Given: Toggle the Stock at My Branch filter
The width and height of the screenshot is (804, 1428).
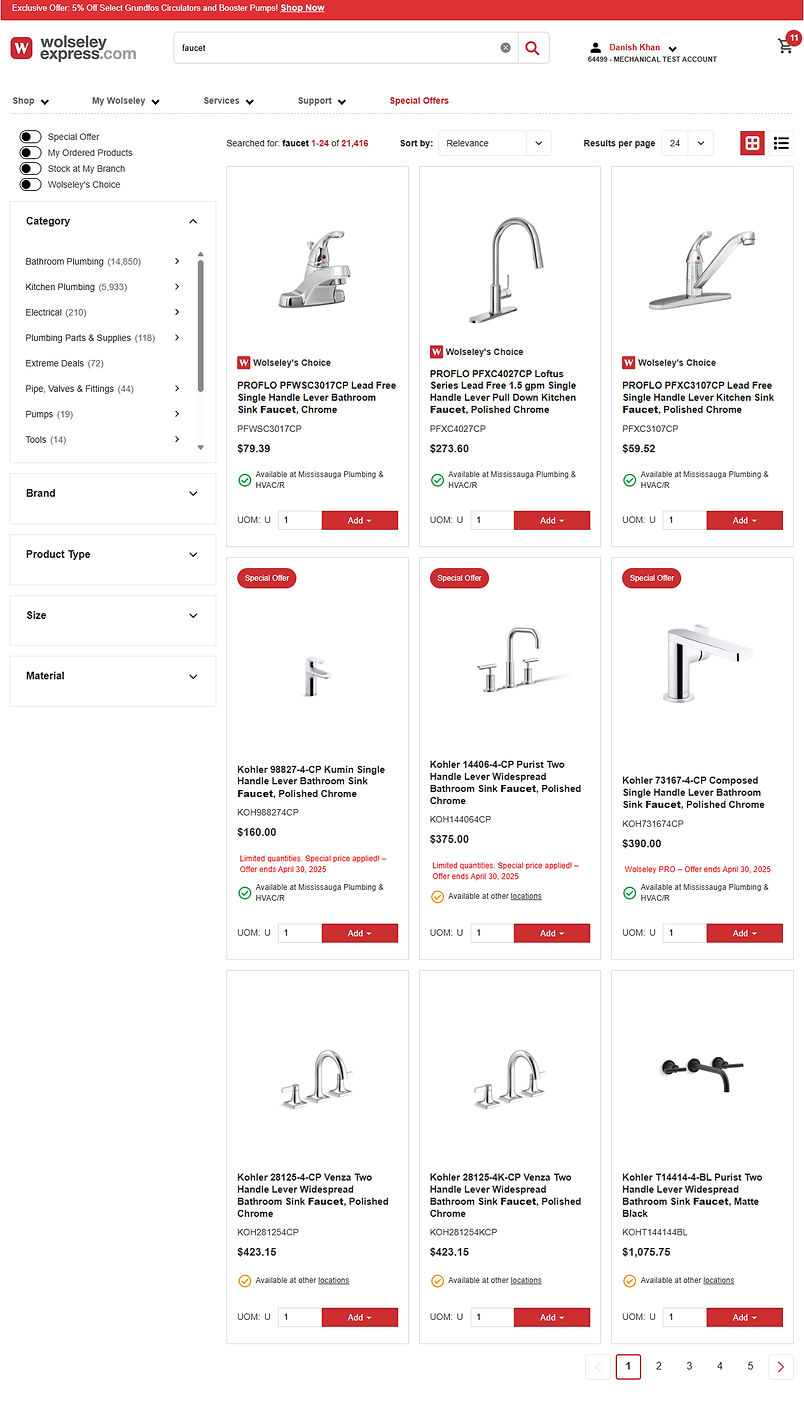Looking at the screenshot, I should 31,169.
